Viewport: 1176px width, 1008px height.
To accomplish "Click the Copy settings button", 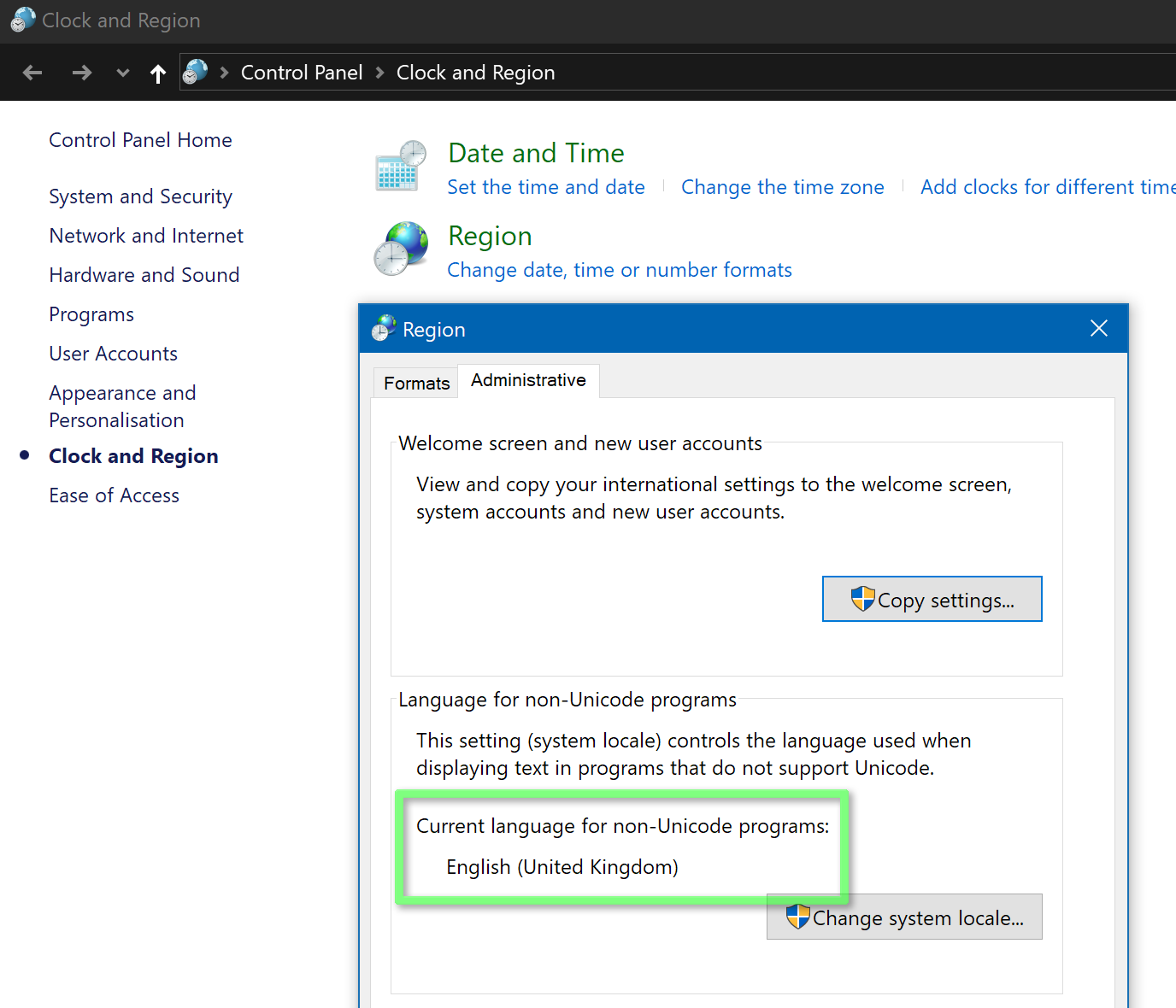I will click(932, 599).
